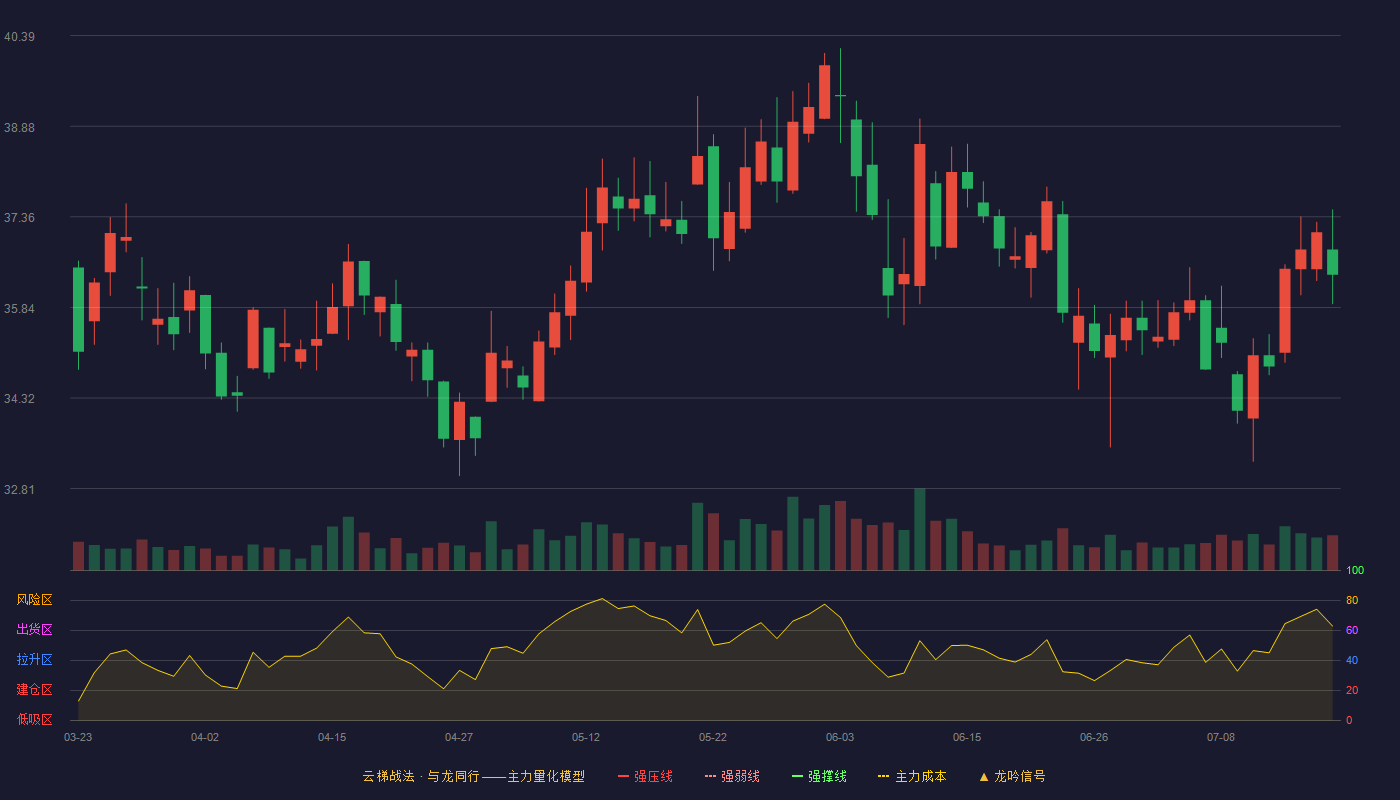
Task: Click the 32.81 price axis label
Action: 19,490
